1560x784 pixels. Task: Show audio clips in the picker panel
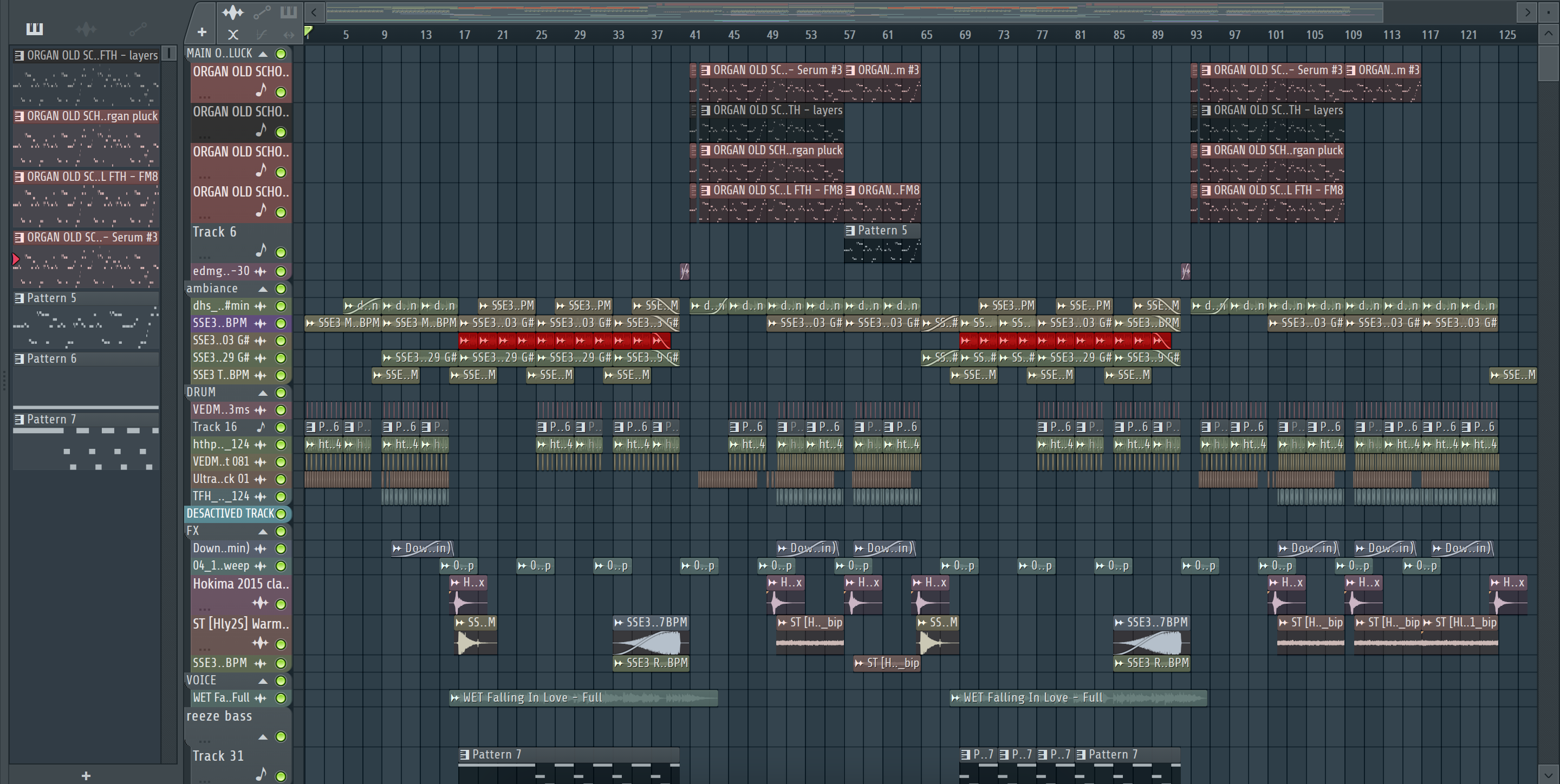tap(86, 29)
